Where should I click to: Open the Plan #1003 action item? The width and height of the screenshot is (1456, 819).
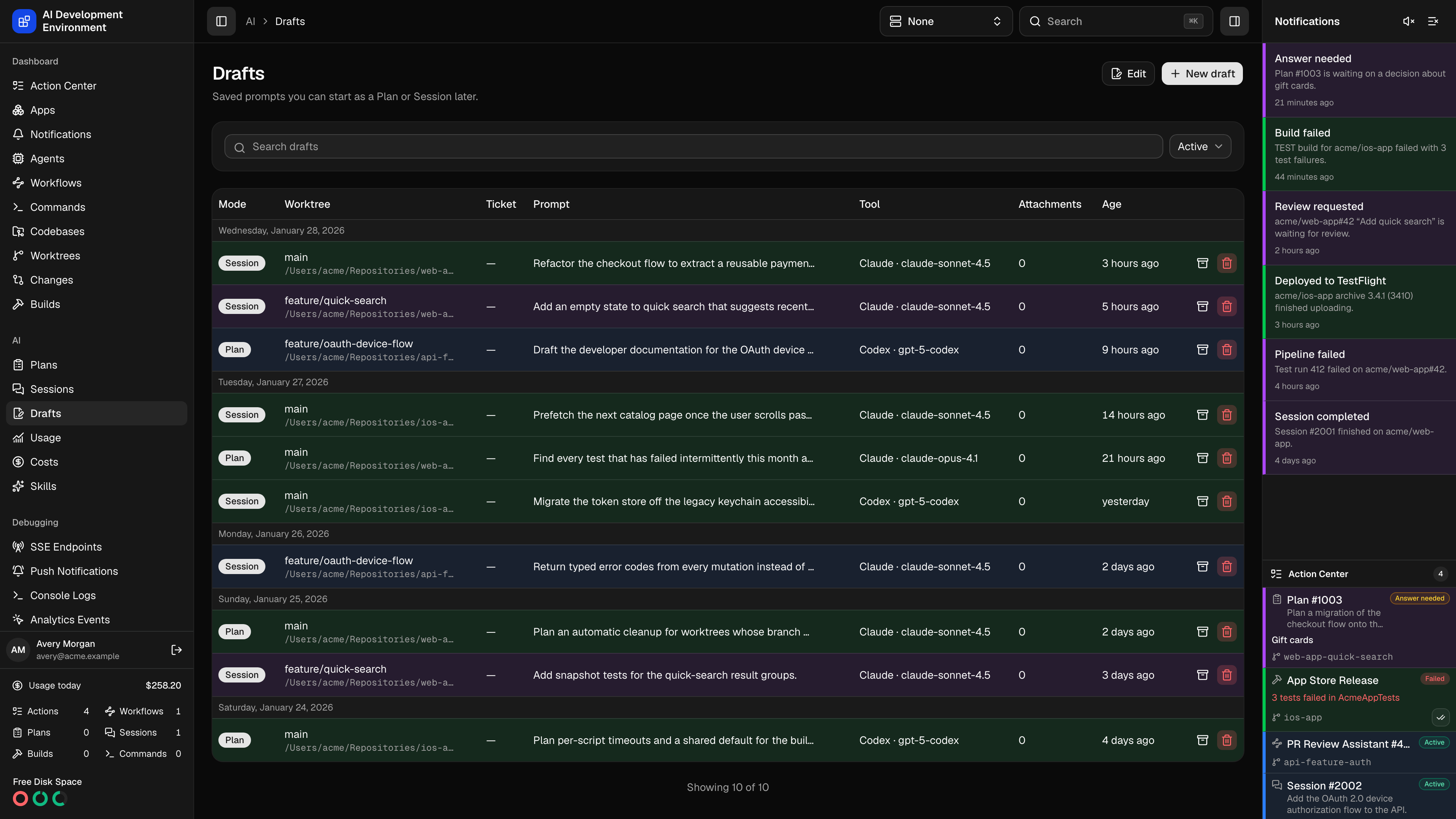pyautogui.click(x=1359, y=628)
